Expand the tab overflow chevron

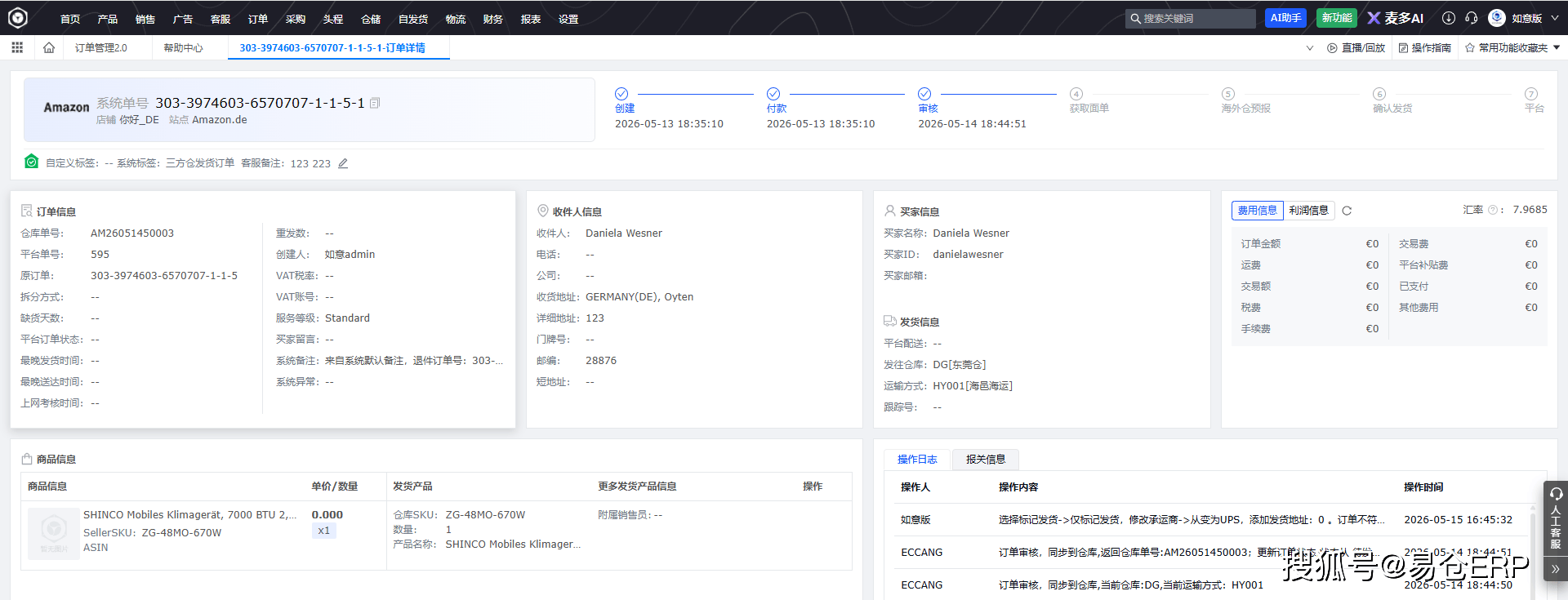click(1310, 48)
